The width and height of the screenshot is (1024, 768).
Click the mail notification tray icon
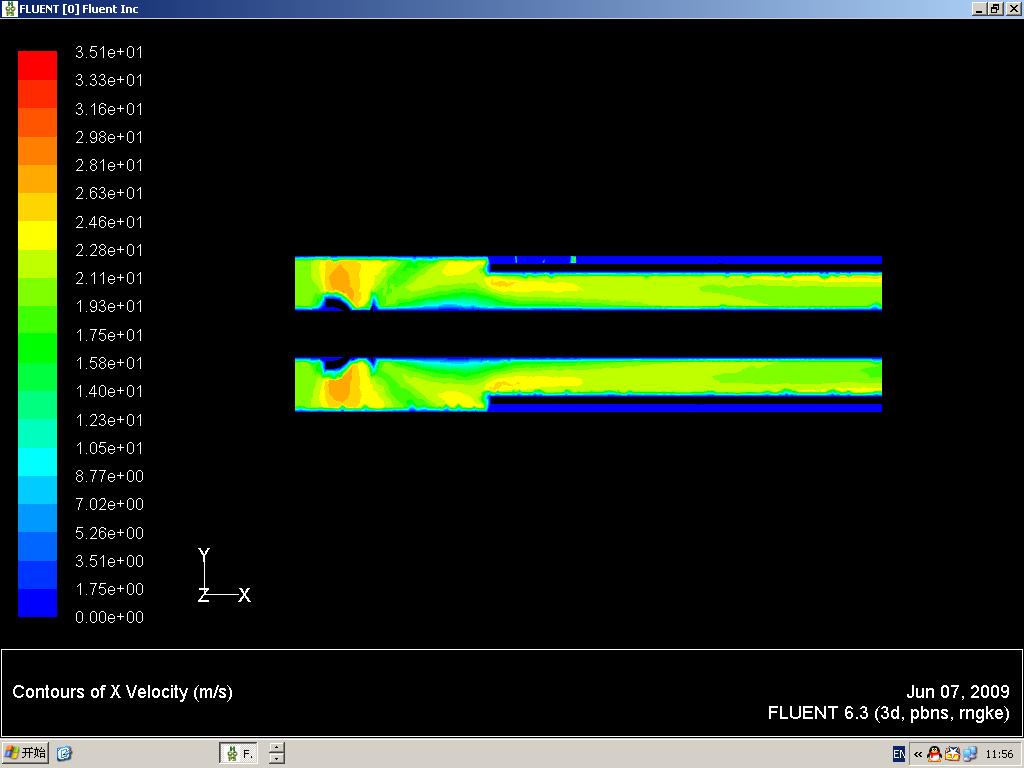click(952, 754)
